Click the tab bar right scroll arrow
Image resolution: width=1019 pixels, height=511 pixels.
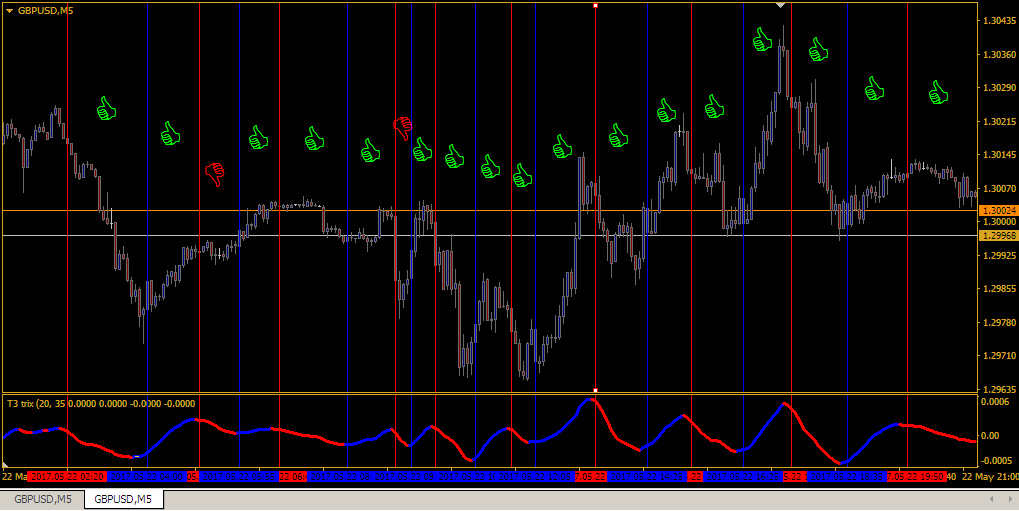click(x=1009, y=499)
